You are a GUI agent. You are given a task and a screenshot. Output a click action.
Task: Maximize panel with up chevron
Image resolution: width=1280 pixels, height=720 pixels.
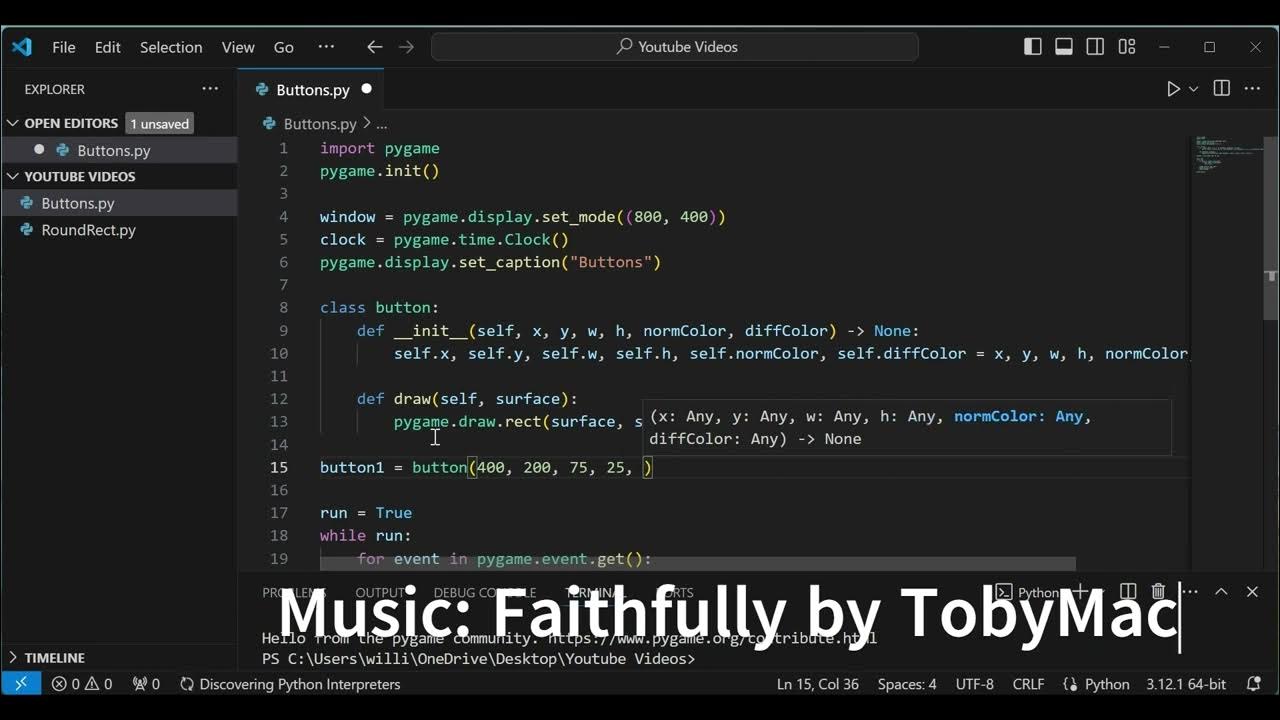point(1221,592)
